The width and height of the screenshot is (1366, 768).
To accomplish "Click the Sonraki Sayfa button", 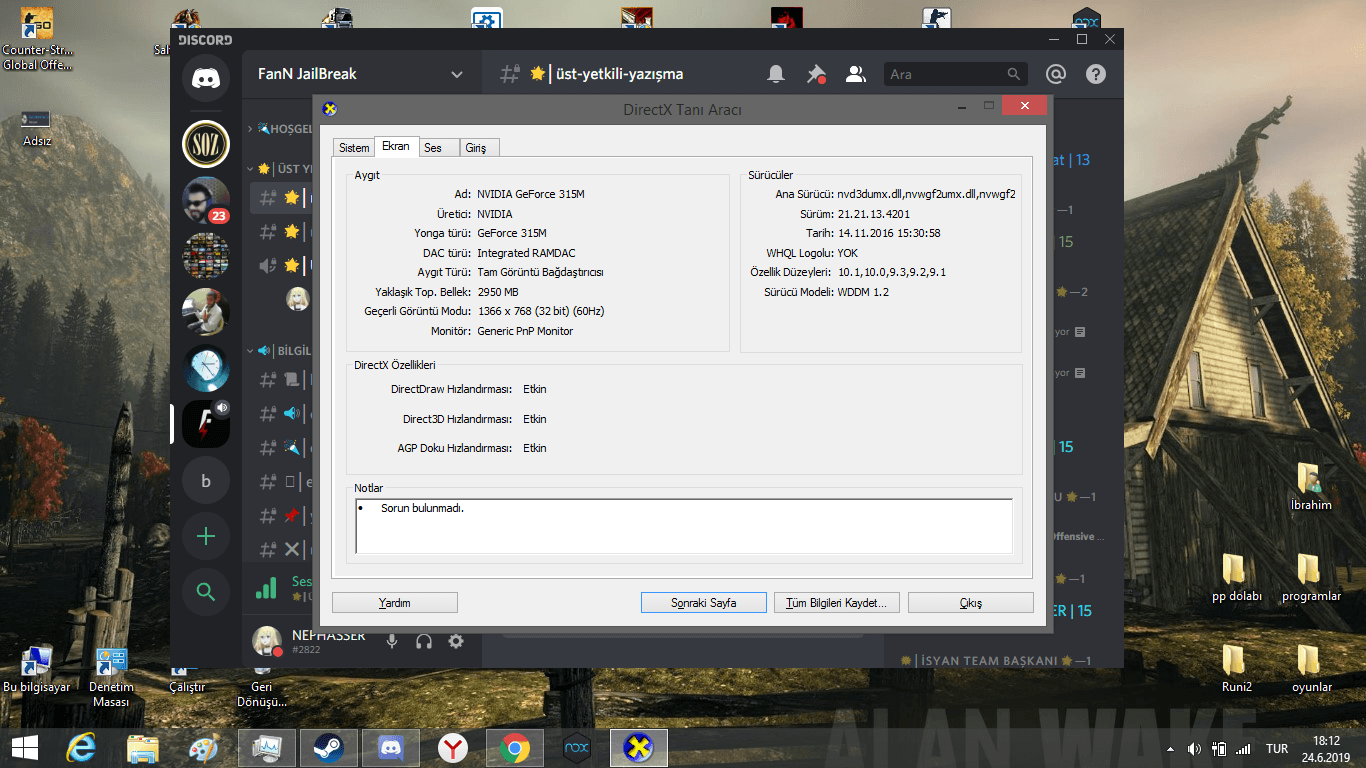I will tap(704, 603).
